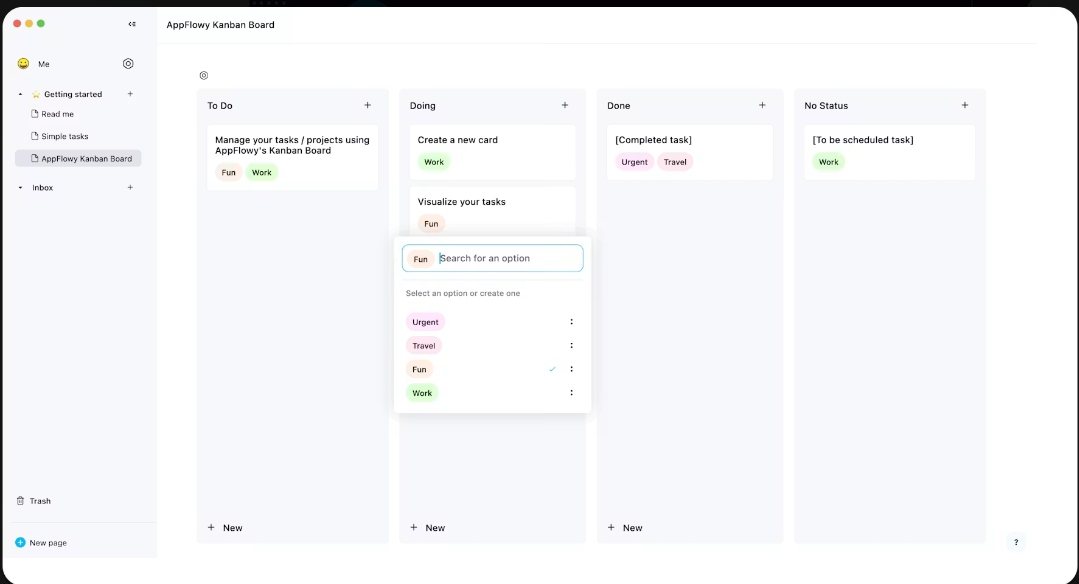The height and width of the screenshot is (584, 1079).
Task: Select the Fun option in dropdown list
Action: [419, 369]
